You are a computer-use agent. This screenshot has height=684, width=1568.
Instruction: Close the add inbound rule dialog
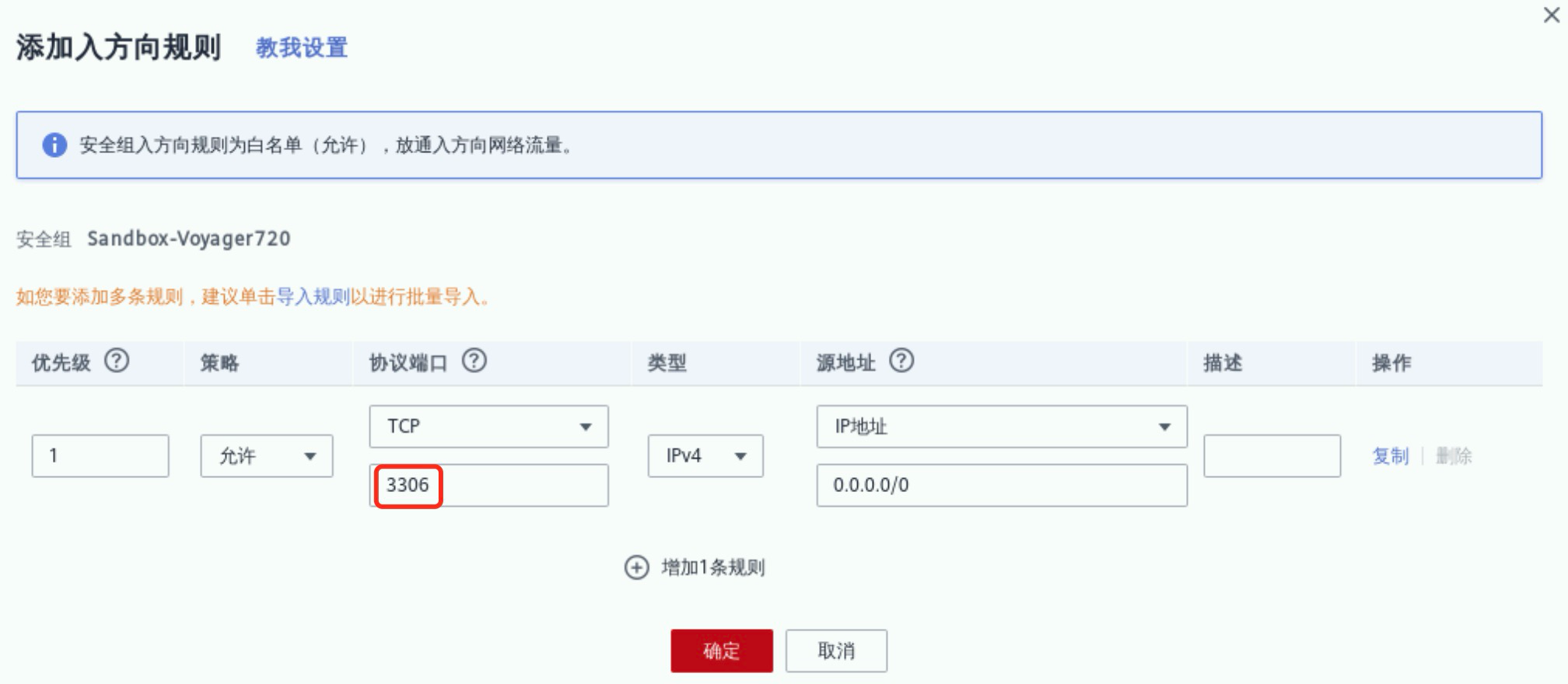(x=1551, y=16)
